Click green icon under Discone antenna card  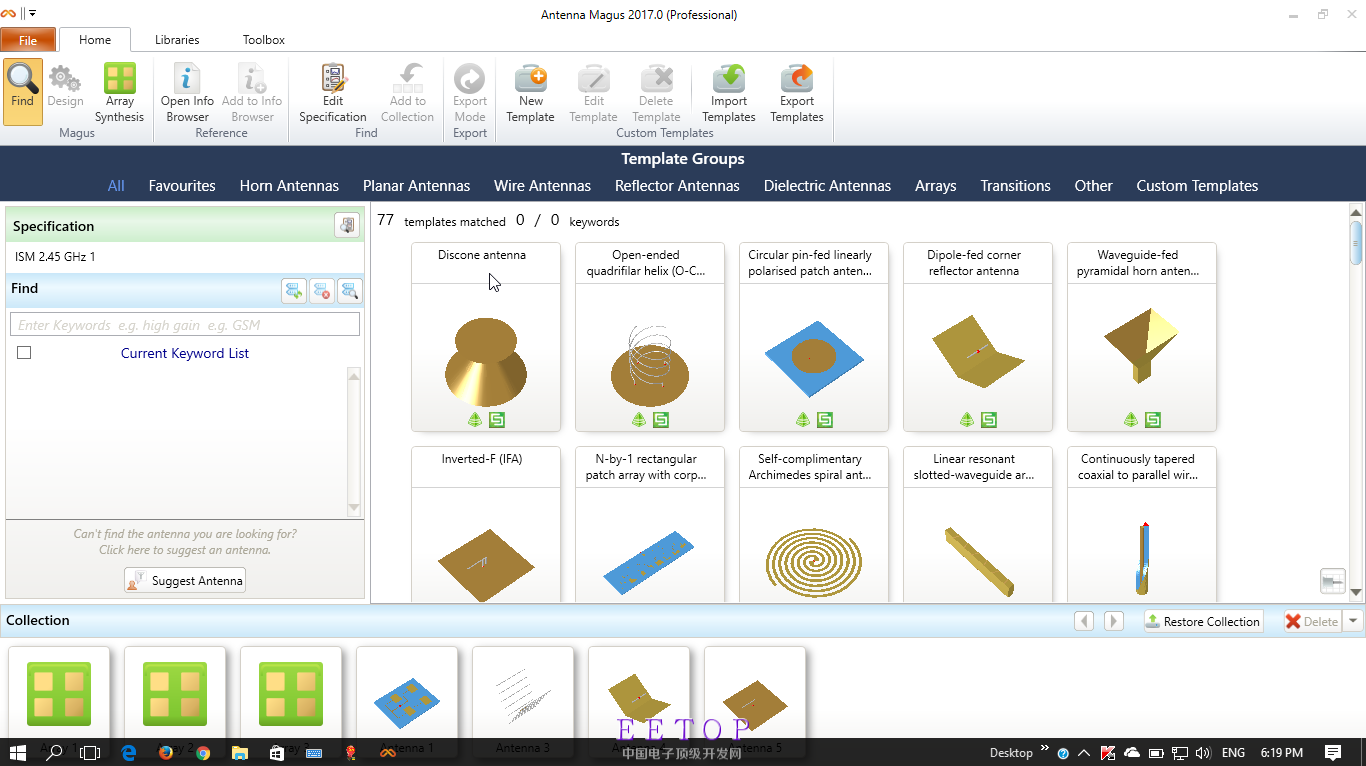point(497,420)
